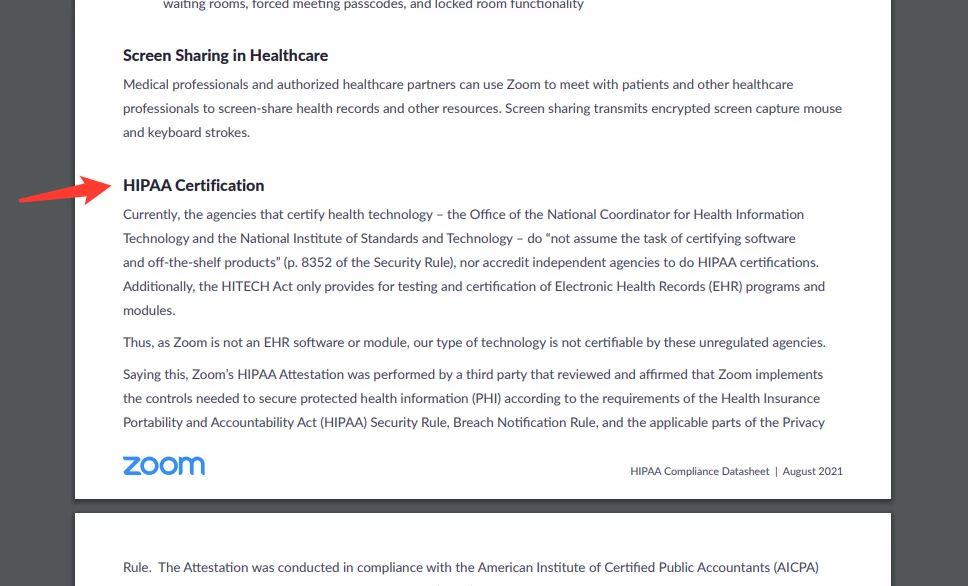Click the 'HIPAA Compliance Datasheet' footer text
This screenshot has width=968, height=586.
pos(699,471)
